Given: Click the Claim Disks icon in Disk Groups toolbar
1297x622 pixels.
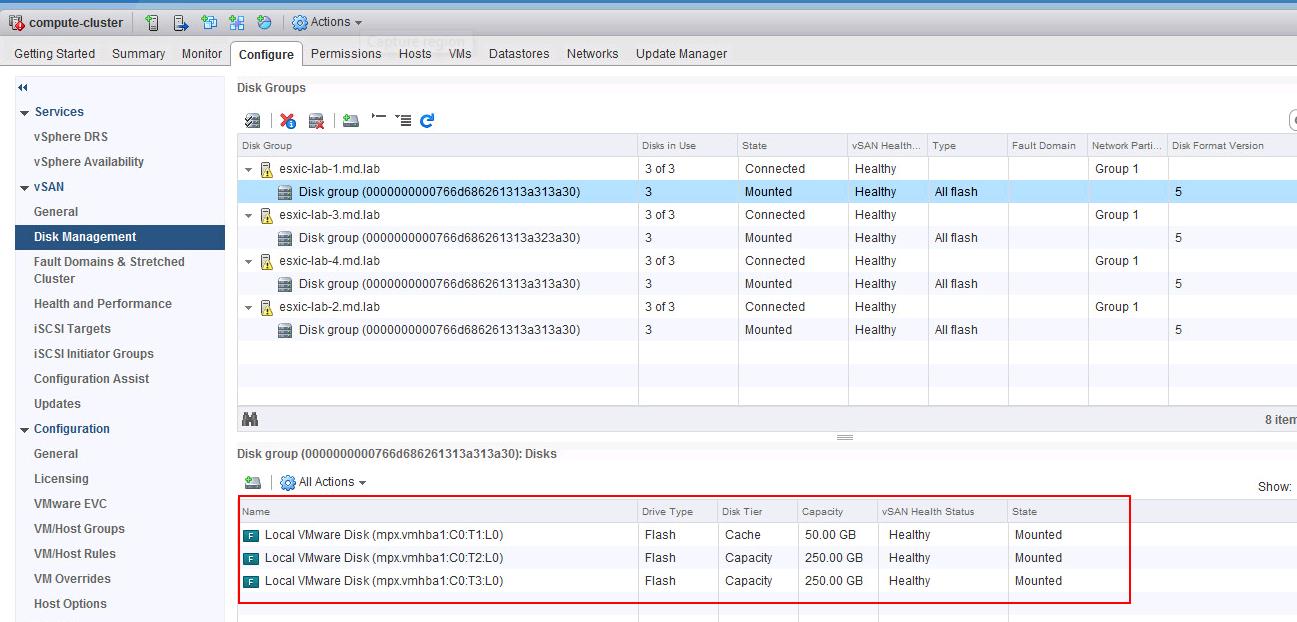Looking at the screenshot, I should tap(252, 120).
